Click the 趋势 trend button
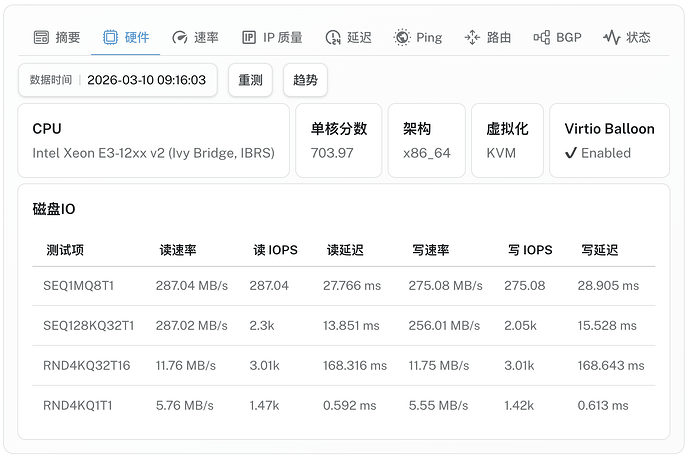690x459 pixels. tap(305, 80)
